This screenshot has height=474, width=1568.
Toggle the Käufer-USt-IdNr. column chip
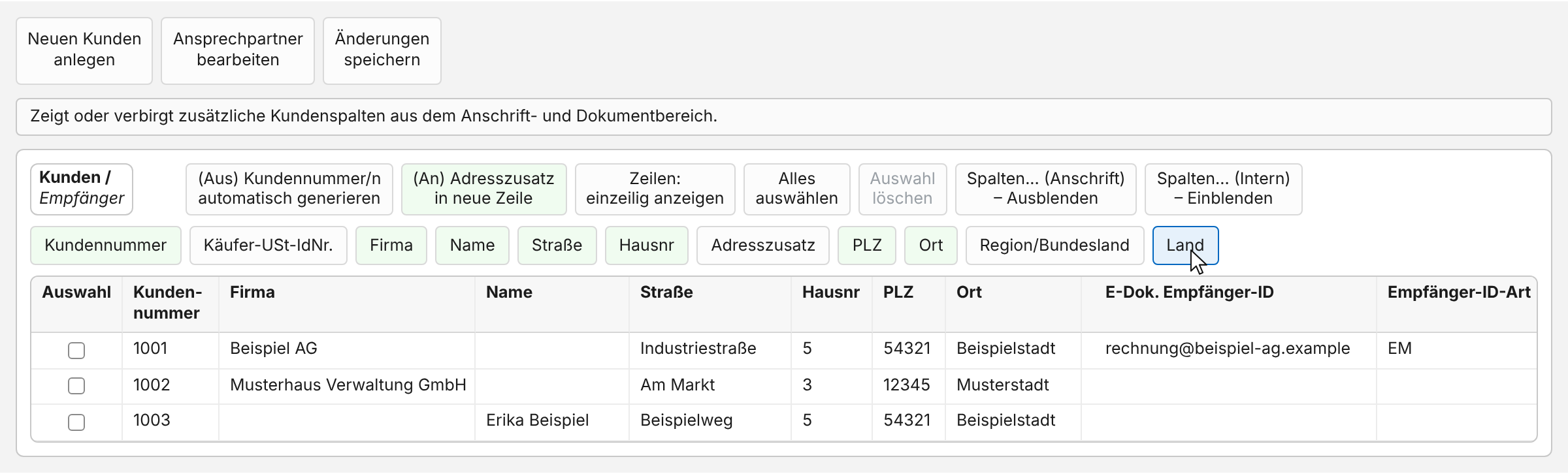269,245
